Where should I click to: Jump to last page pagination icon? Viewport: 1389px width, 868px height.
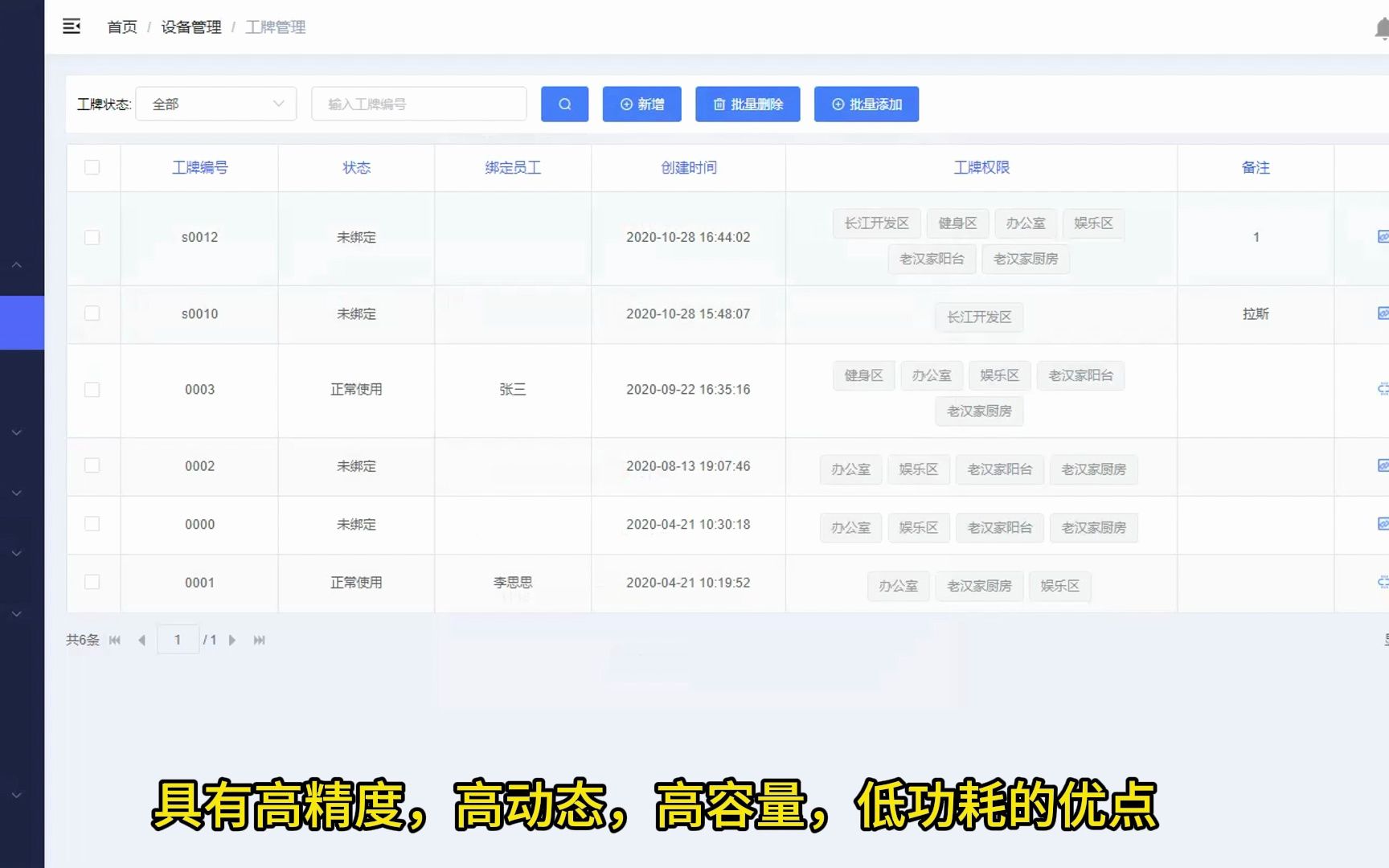pos(259,640)
